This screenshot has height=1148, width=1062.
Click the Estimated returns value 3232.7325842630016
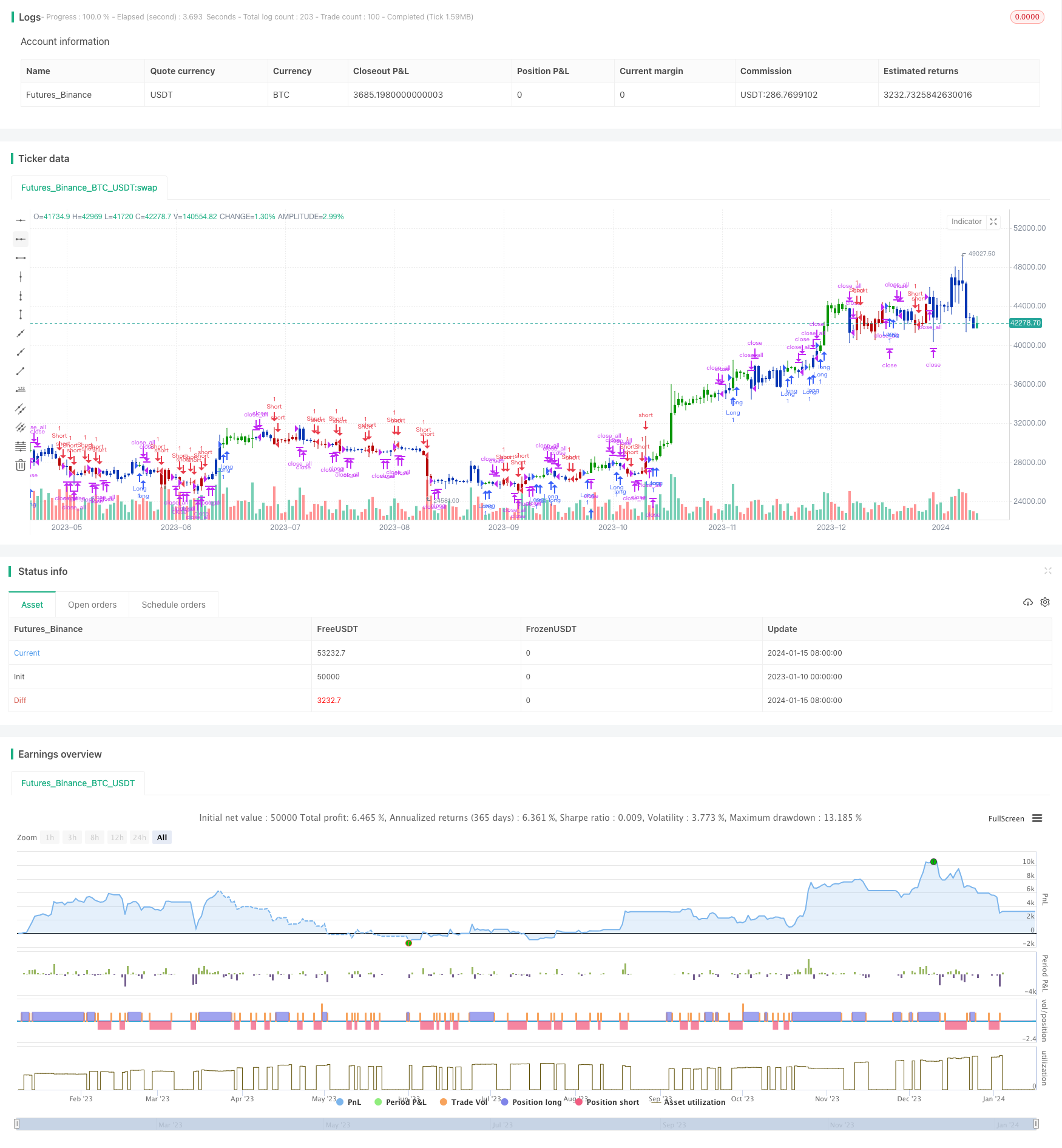pos(928,95)
